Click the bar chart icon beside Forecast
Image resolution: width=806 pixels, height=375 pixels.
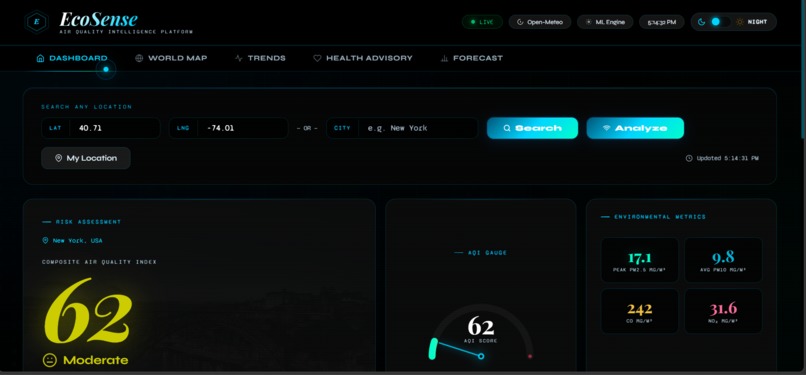click(444, 58)
